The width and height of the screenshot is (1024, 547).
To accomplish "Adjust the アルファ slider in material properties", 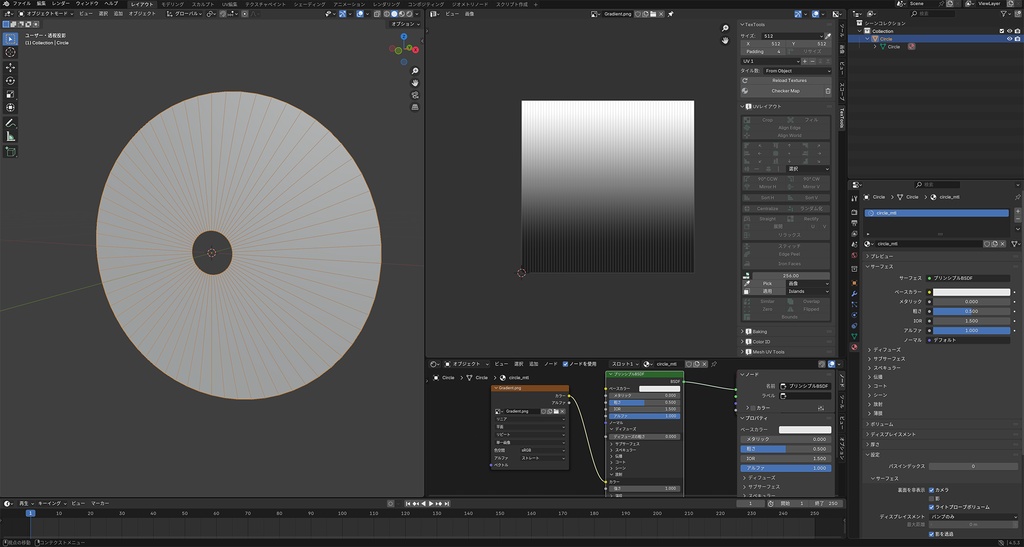I will 971,330.
